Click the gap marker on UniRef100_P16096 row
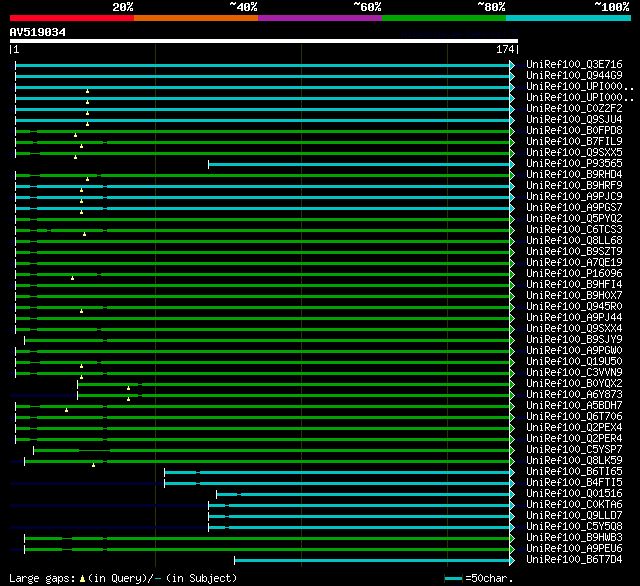Viewport: 640px width, 586px height. coord(72,278)
